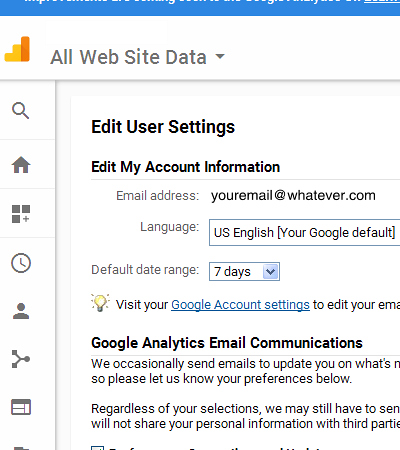The image size is (400, 450).
Task: Go to Home via house icon
Action: [x=21, y=164]
